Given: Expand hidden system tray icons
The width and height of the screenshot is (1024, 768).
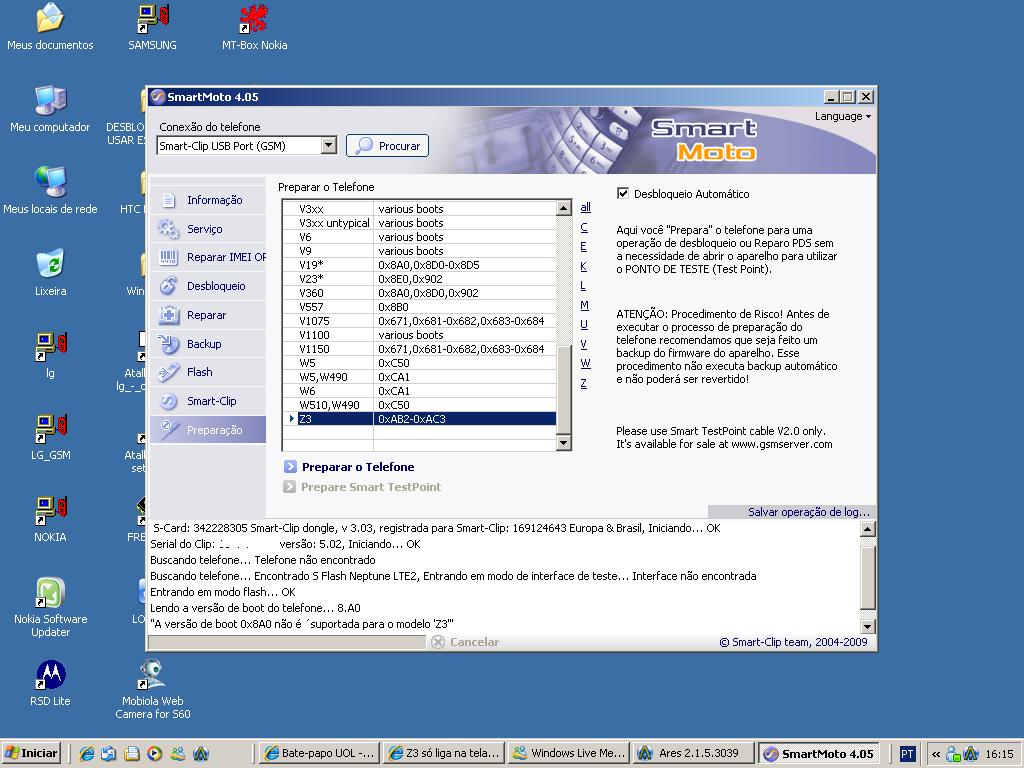Looking at the screenshot, I should (936, 754).
